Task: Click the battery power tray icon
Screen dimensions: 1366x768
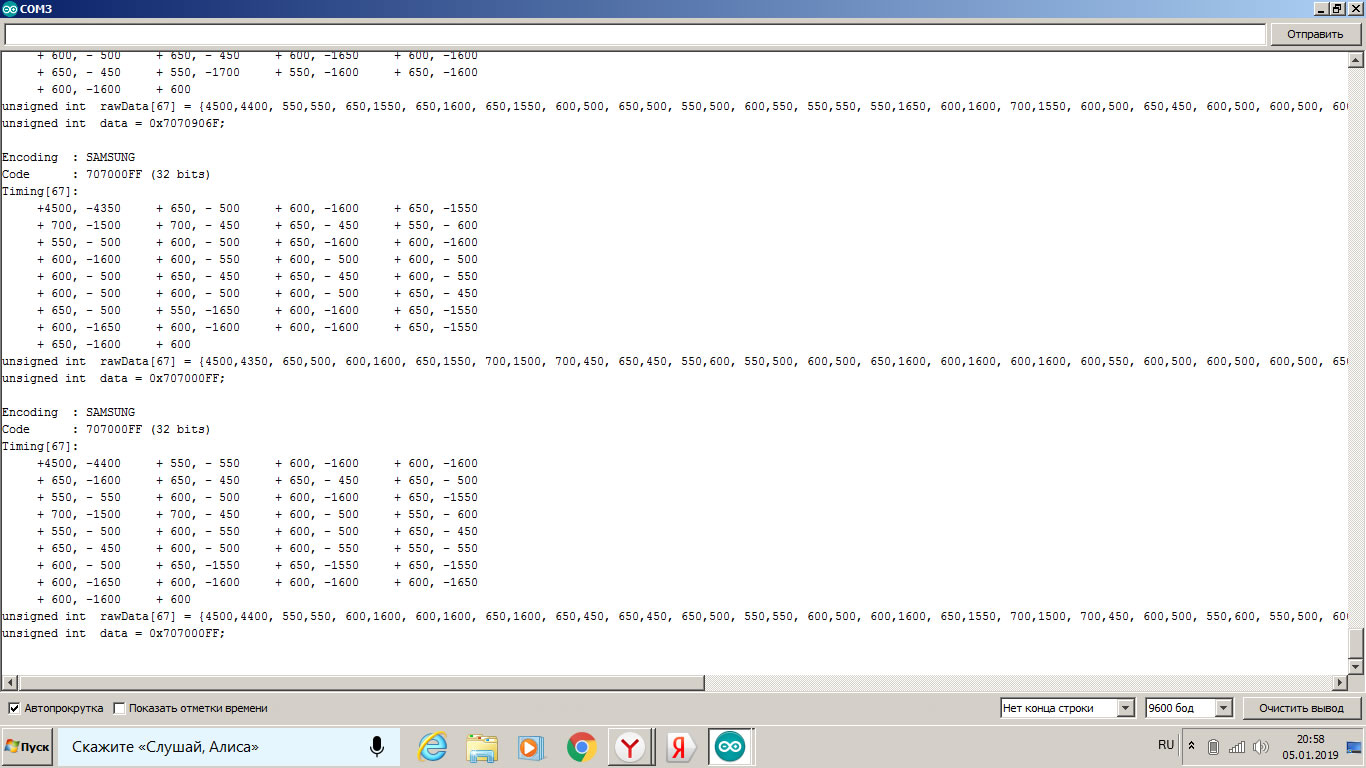Action: [1213, 747]
